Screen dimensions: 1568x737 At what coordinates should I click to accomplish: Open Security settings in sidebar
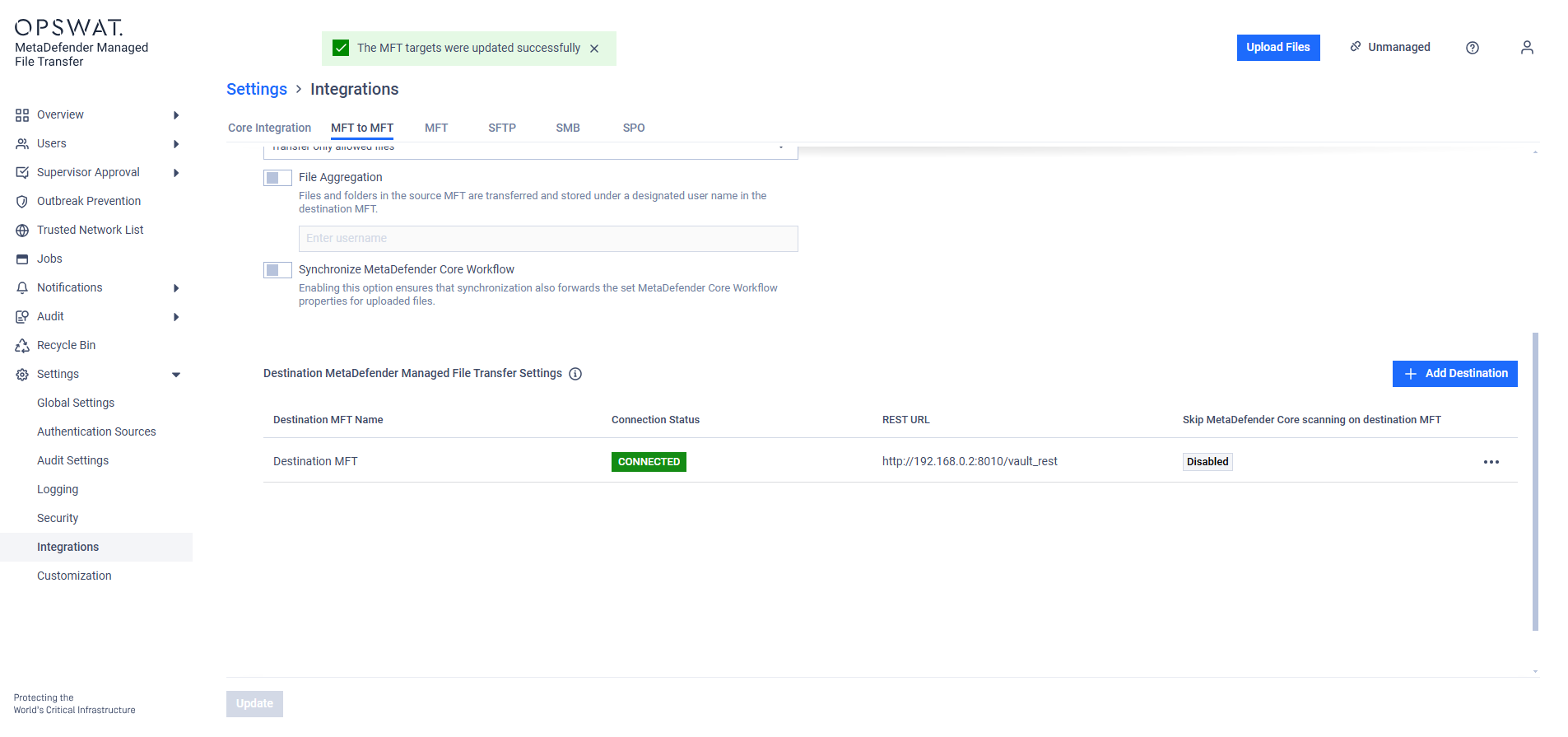click(58, 518)
